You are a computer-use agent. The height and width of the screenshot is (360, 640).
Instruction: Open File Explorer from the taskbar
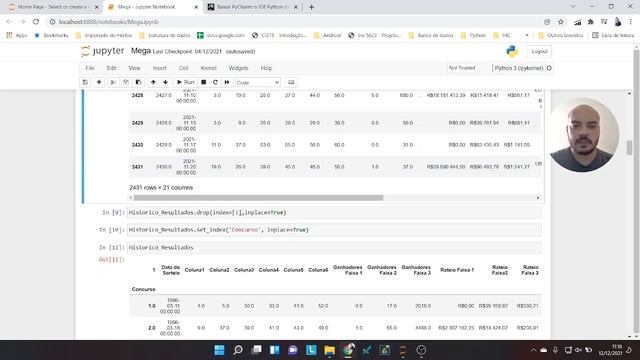[329, 350]
